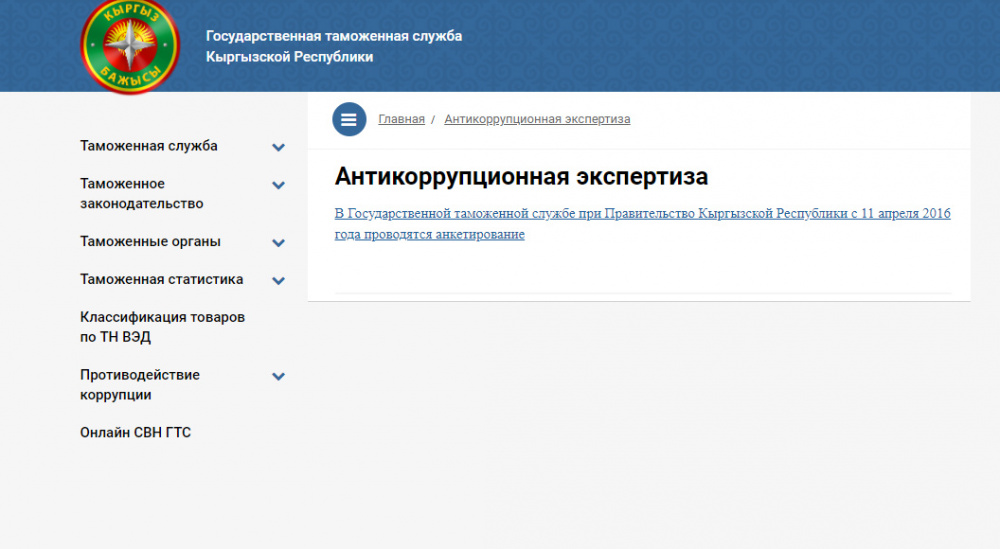This screenshot has width=1000, height=549.
Task: Open the Онлайн СВН ГТС link
Action: point(135,433)
